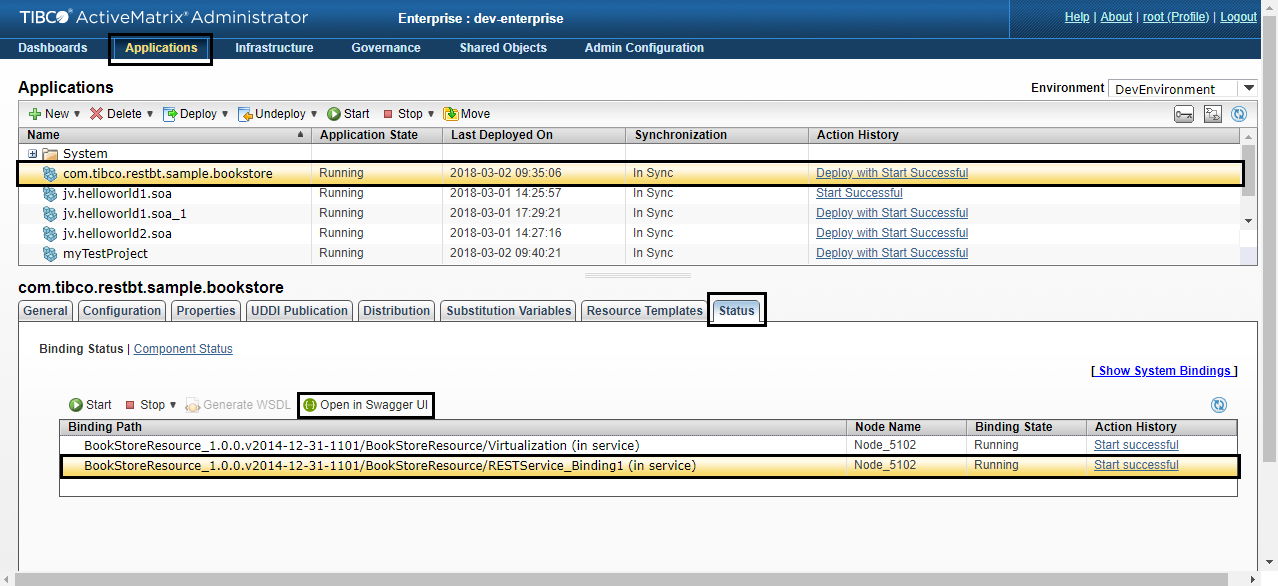
Task: Switch to the Configuration tab
Action: click(x=122, y=311)
